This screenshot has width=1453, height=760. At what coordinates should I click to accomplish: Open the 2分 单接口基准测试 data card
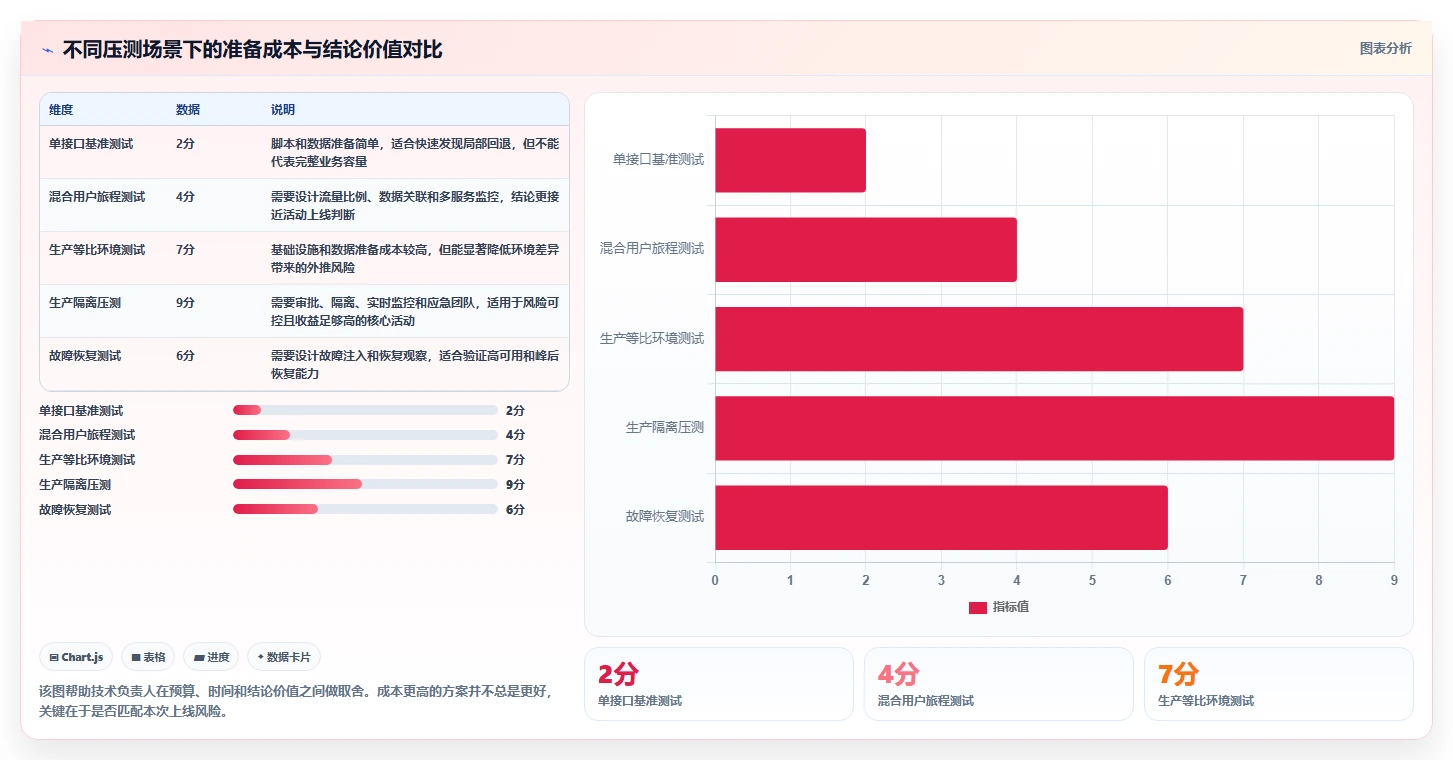[x=719, y=684]
